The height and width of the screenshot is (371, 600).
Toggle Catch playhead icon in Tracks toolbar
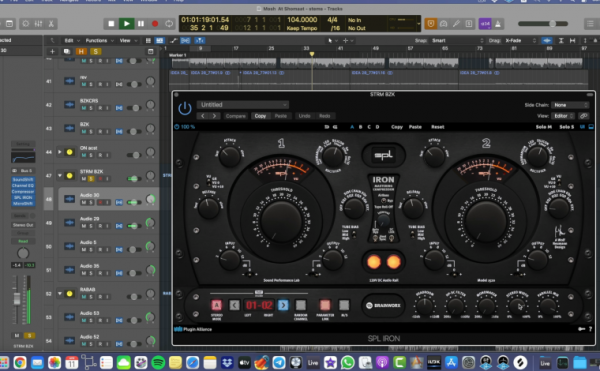199,40
